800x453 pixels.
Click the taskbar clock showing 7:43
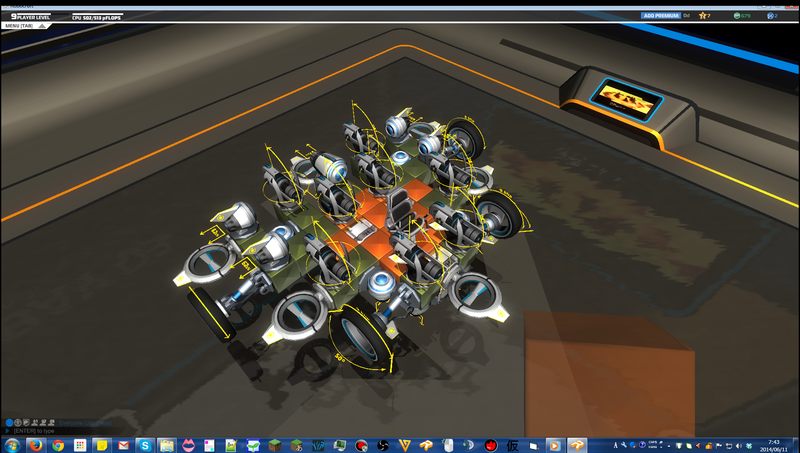point(774,445)
